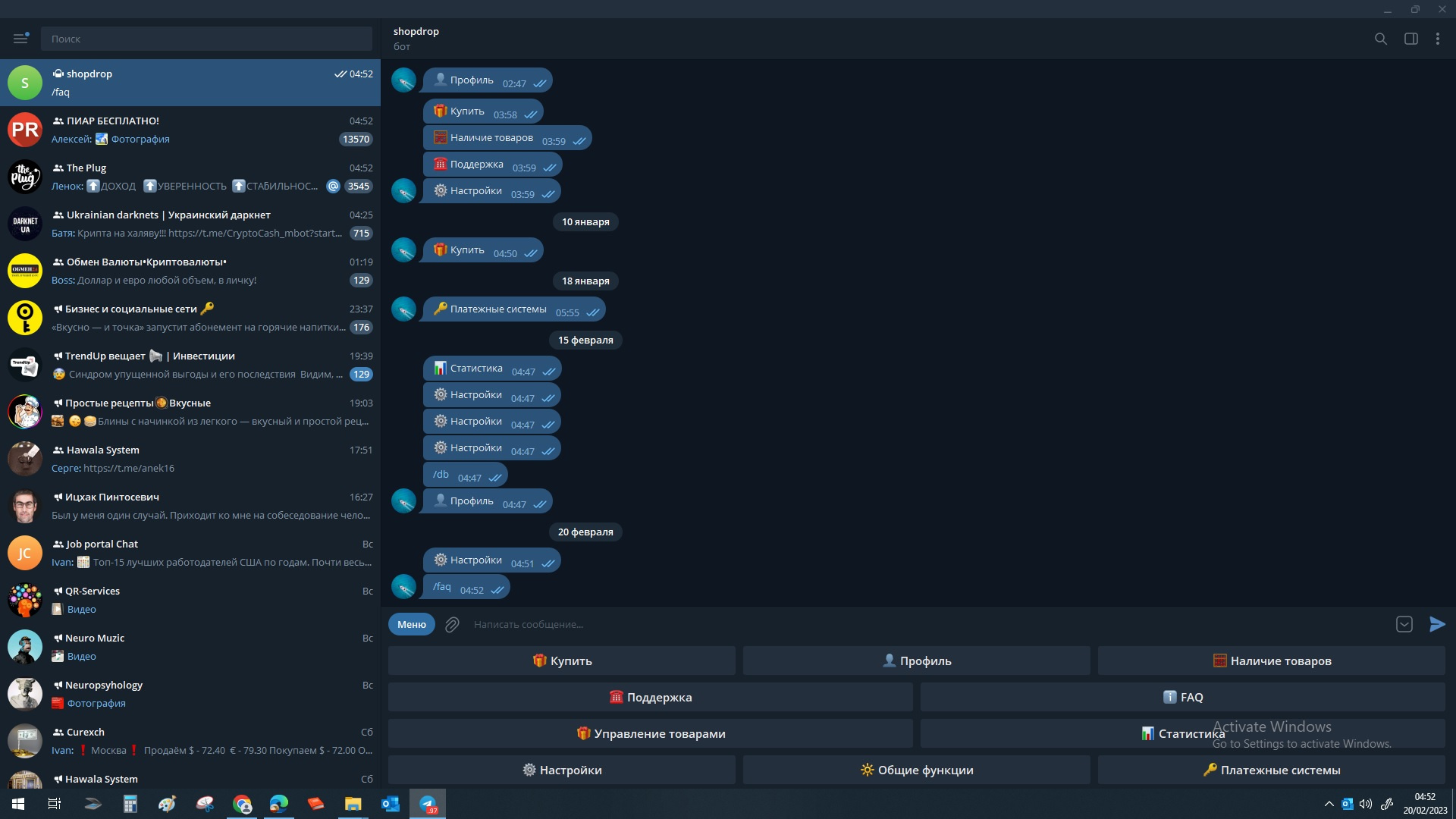Open Outlook from the taskbar

[391, 804]
